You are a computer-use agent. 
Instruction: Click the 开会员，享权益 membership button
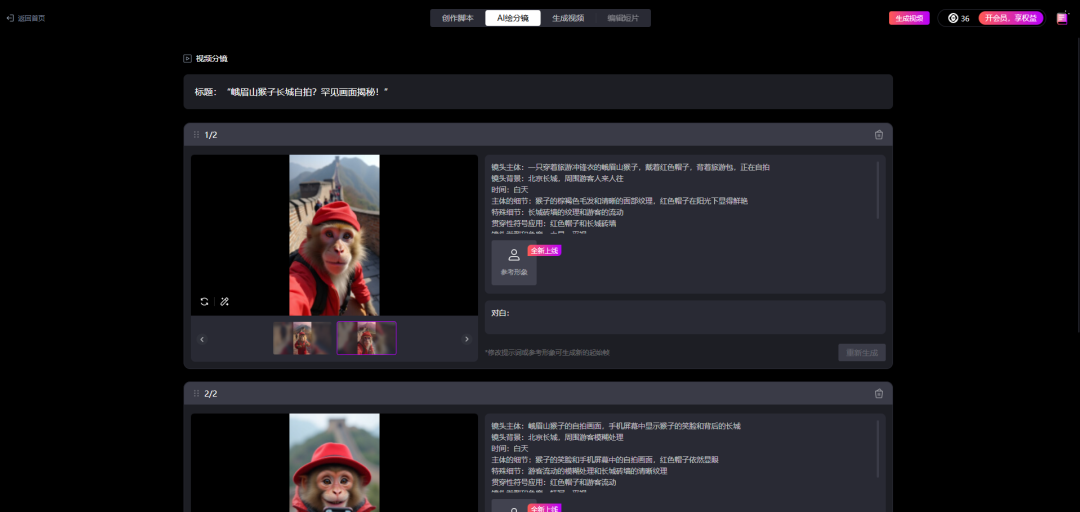1010,19
